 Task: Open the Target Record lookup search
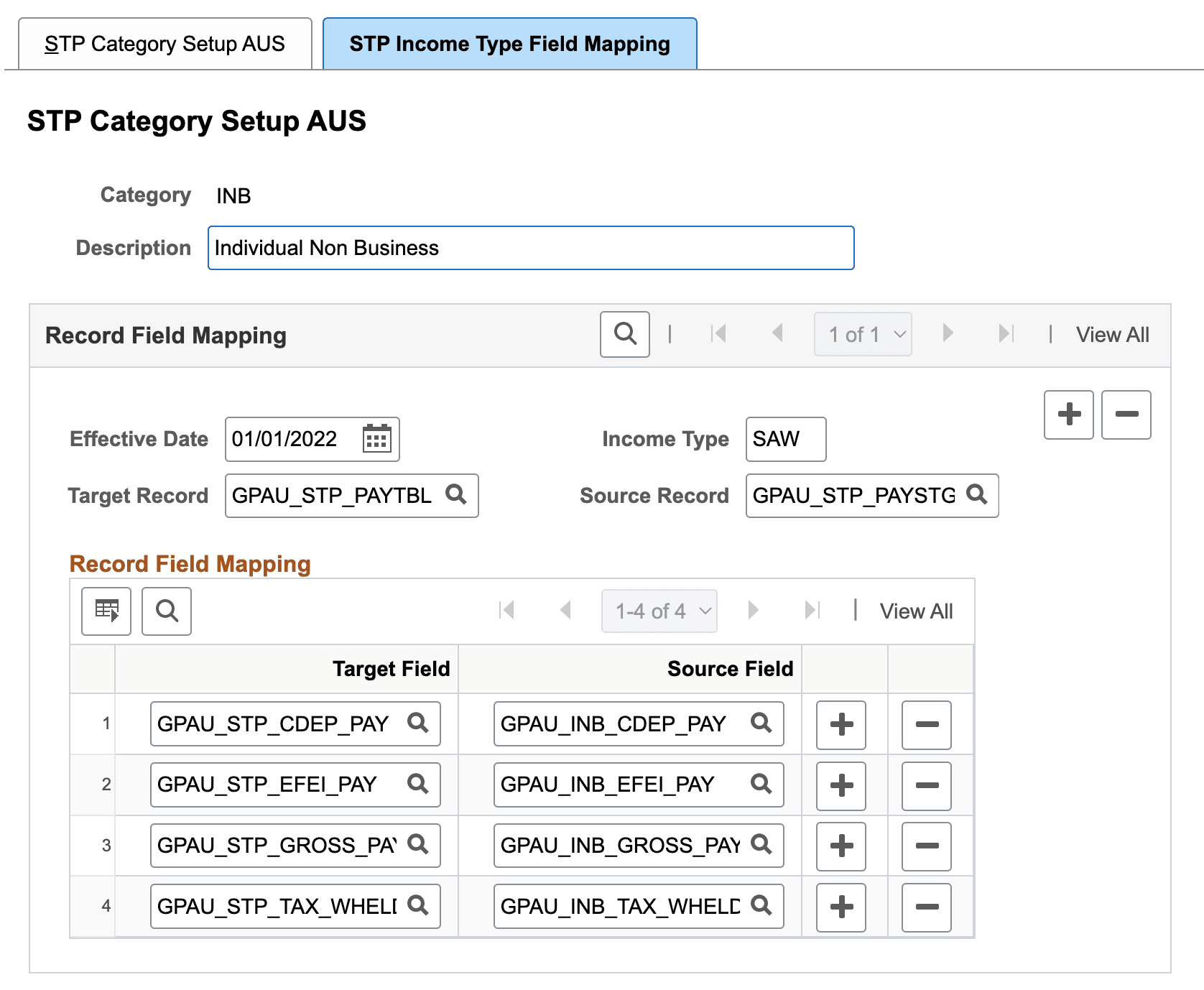coord(456,495)
